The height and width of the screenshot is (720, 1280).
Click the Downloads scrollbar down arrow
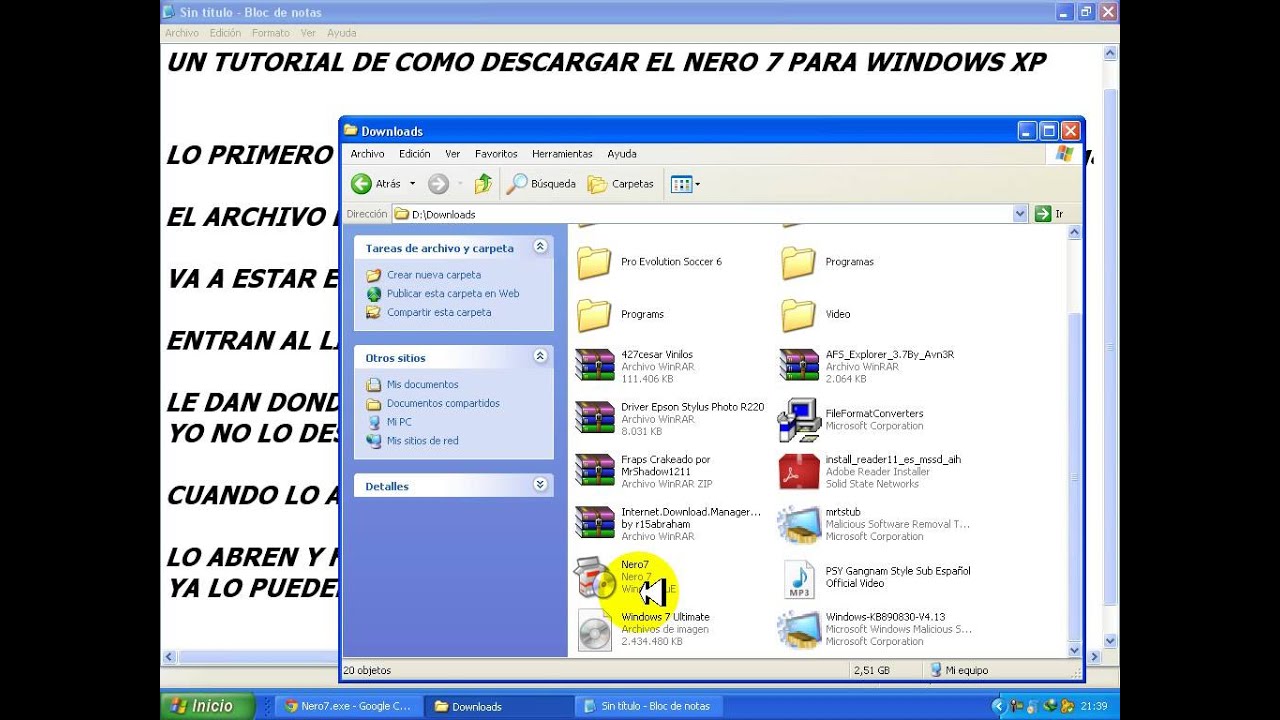(1075, 650)
